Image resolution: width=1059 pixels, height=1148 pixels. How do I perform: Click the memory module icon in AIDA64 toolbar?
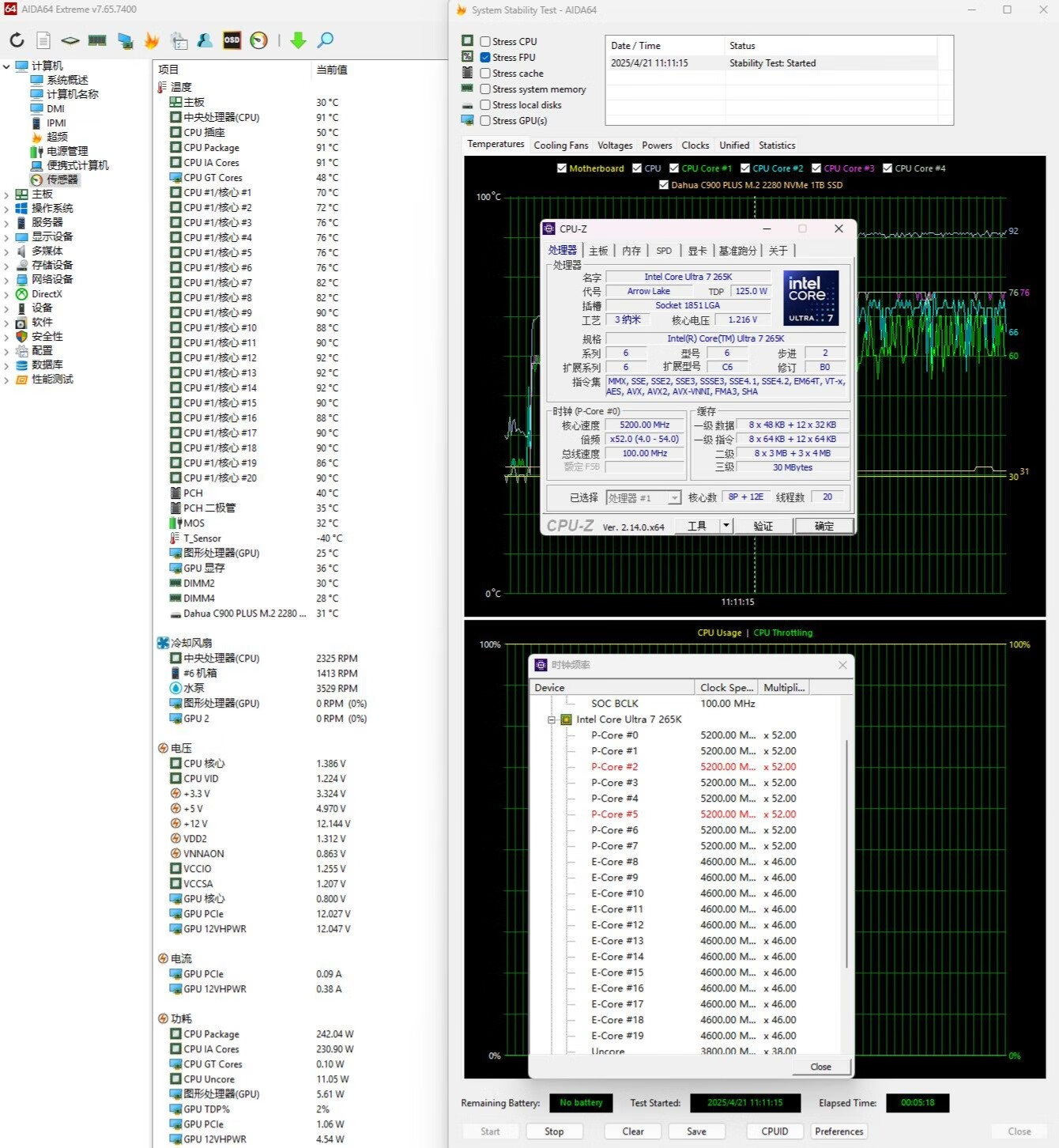point(97,40)
